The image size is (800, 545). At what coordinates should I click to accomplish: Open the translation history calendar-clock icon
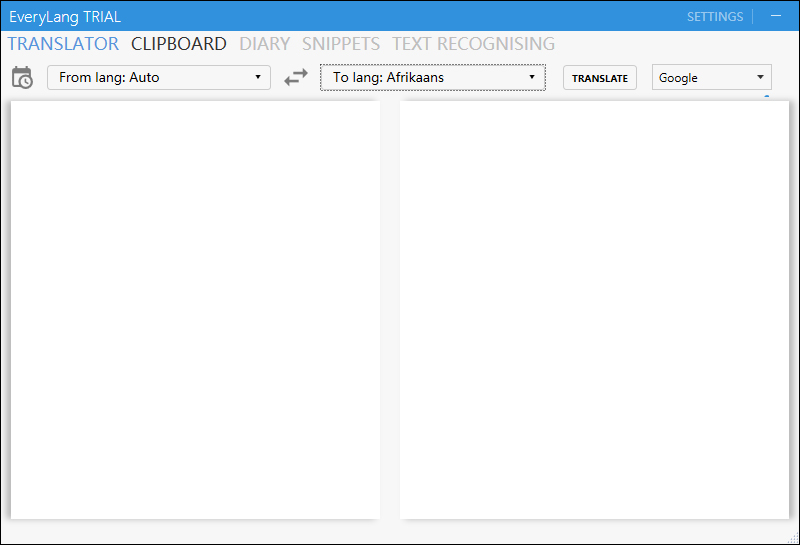pos(22,78)
